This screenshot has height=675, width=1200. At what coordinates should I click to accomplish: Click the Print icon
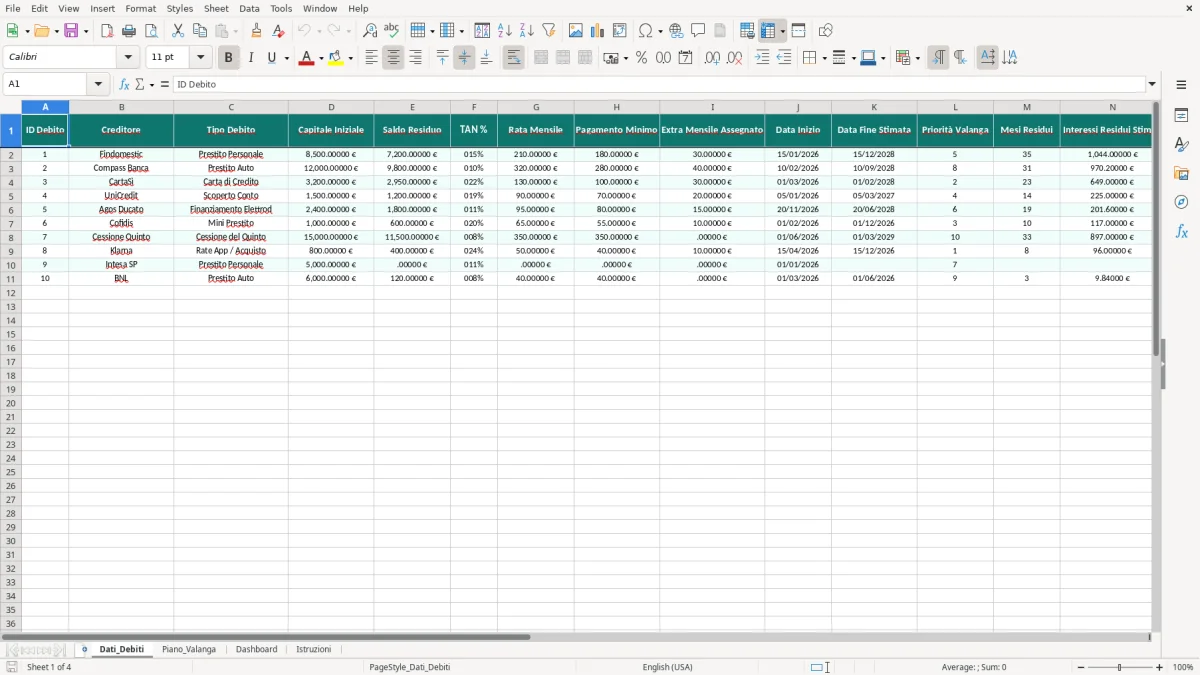pos(129,31)
